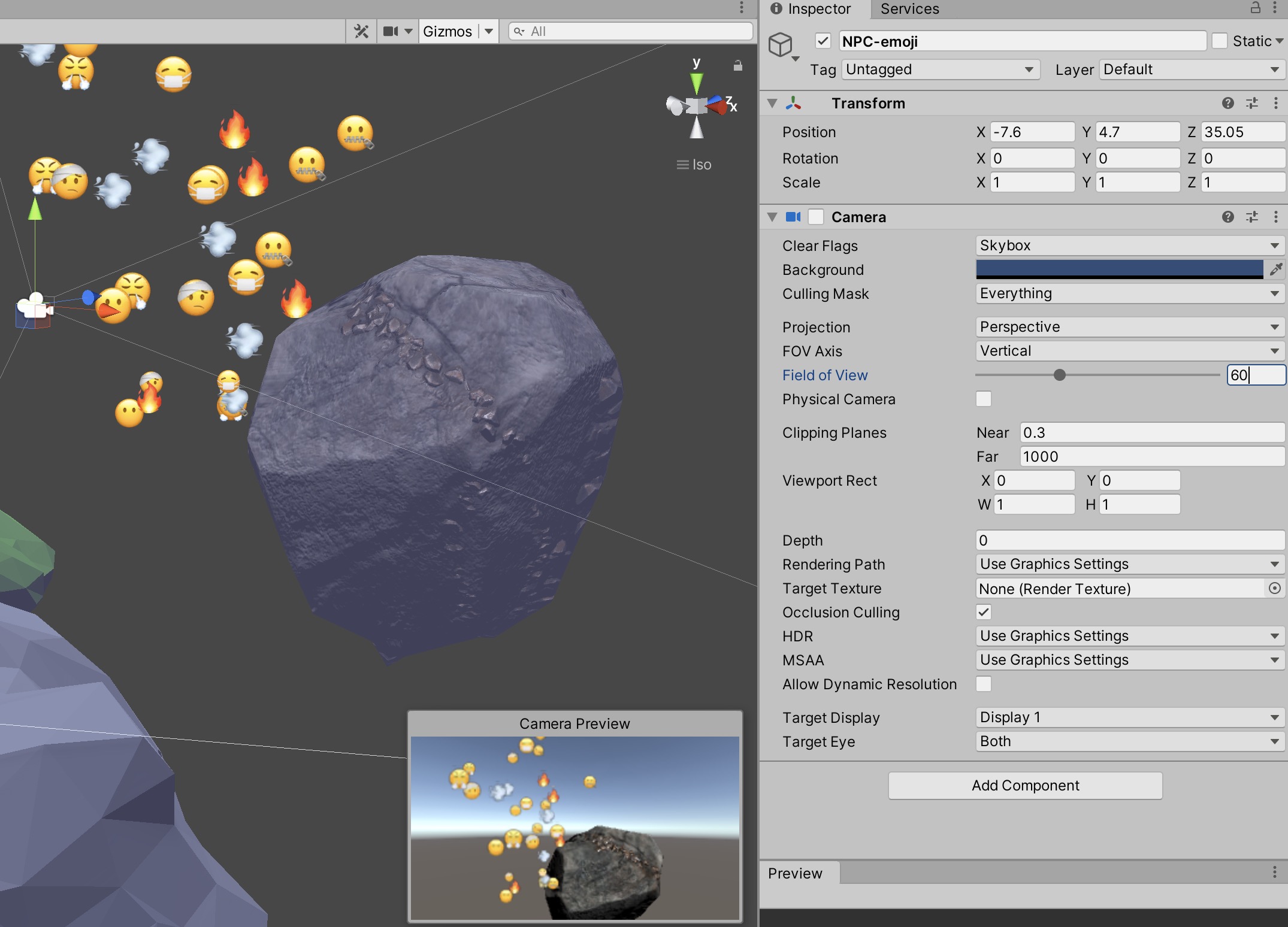Lock the Inspector panel
Screen dimensions: 1288x927
1256,8
